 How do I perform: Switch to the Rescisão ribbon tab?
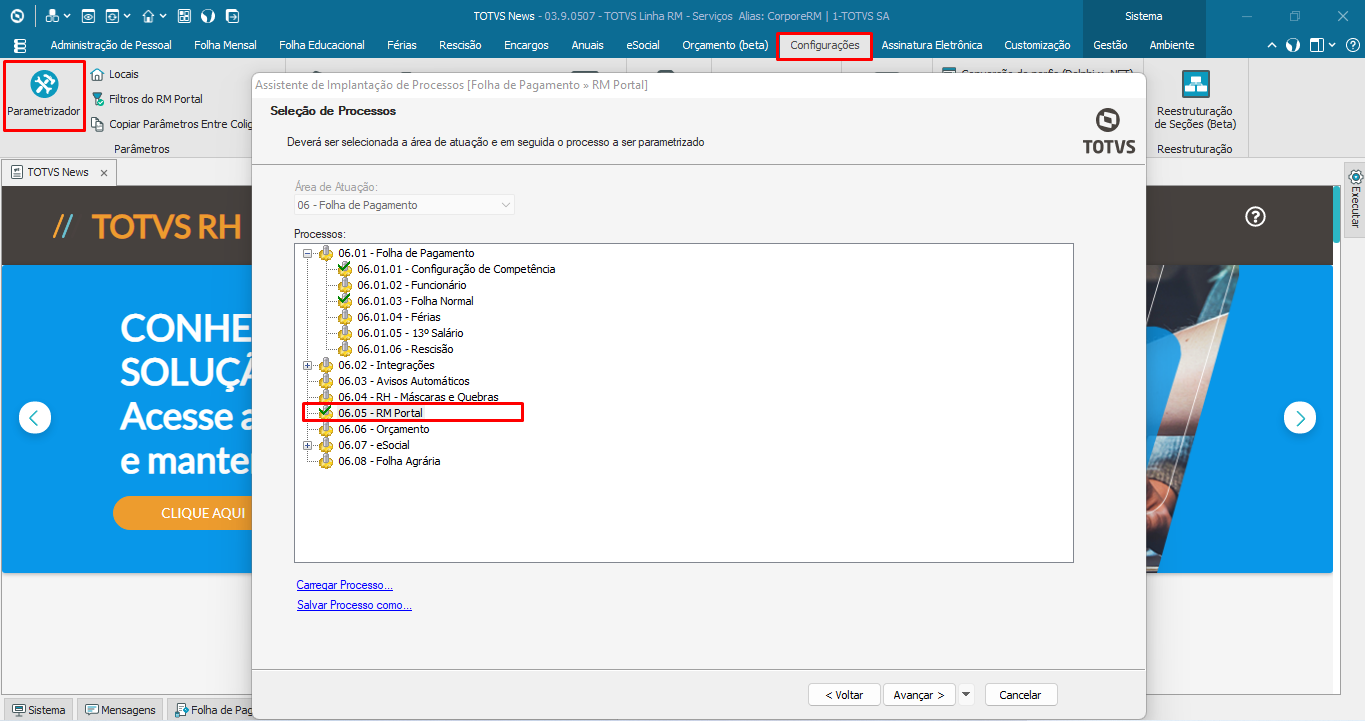(x=460, y=45)
